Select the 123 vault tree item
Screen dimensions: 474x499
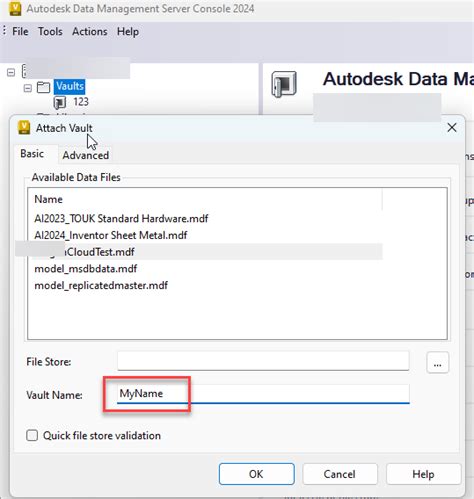click(x=81, y=102)
